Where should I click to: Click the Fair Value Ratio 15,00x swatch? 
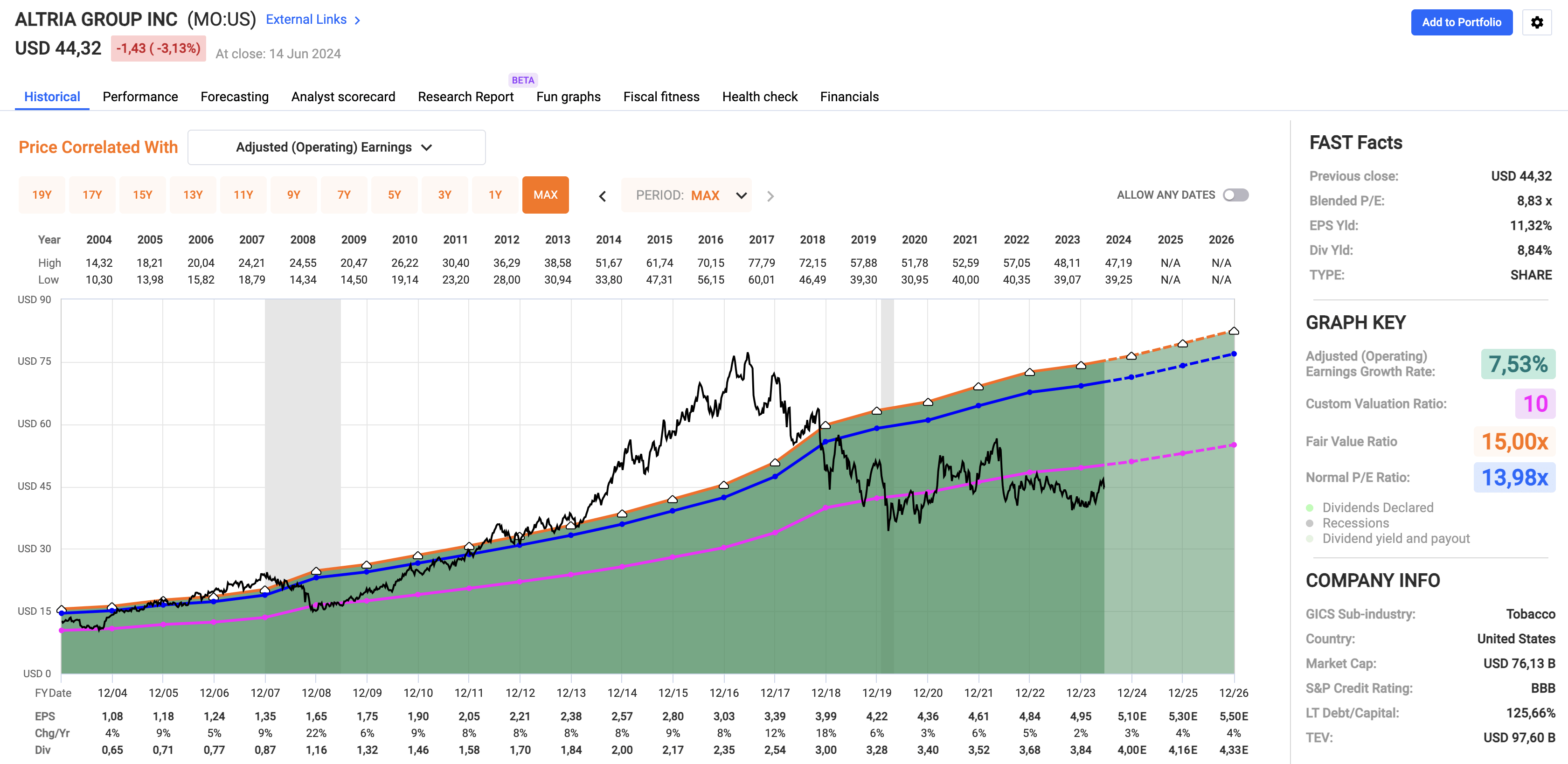pos(1514,441)
